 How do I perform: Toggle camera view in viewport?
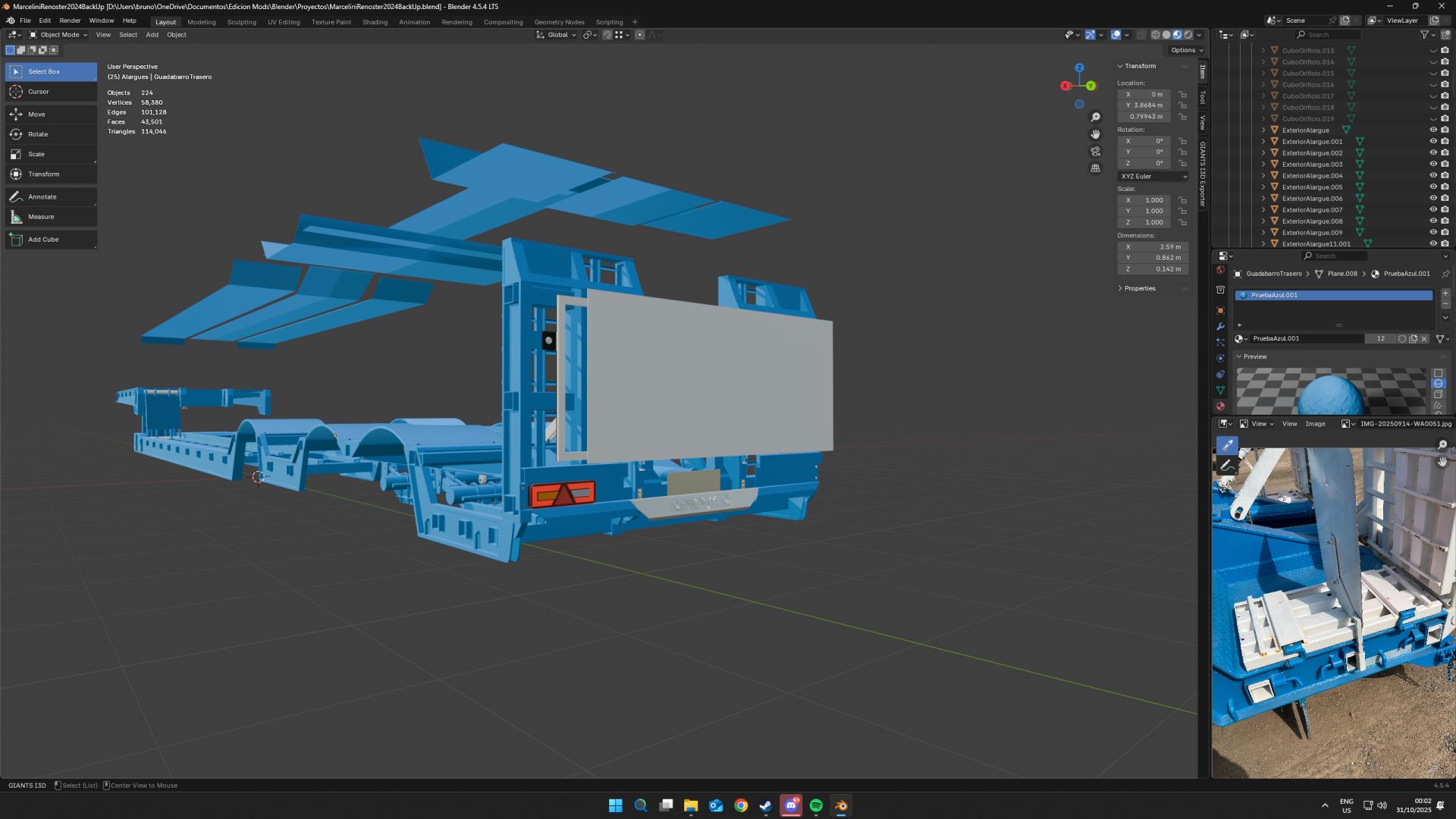tap(1095, 152)
